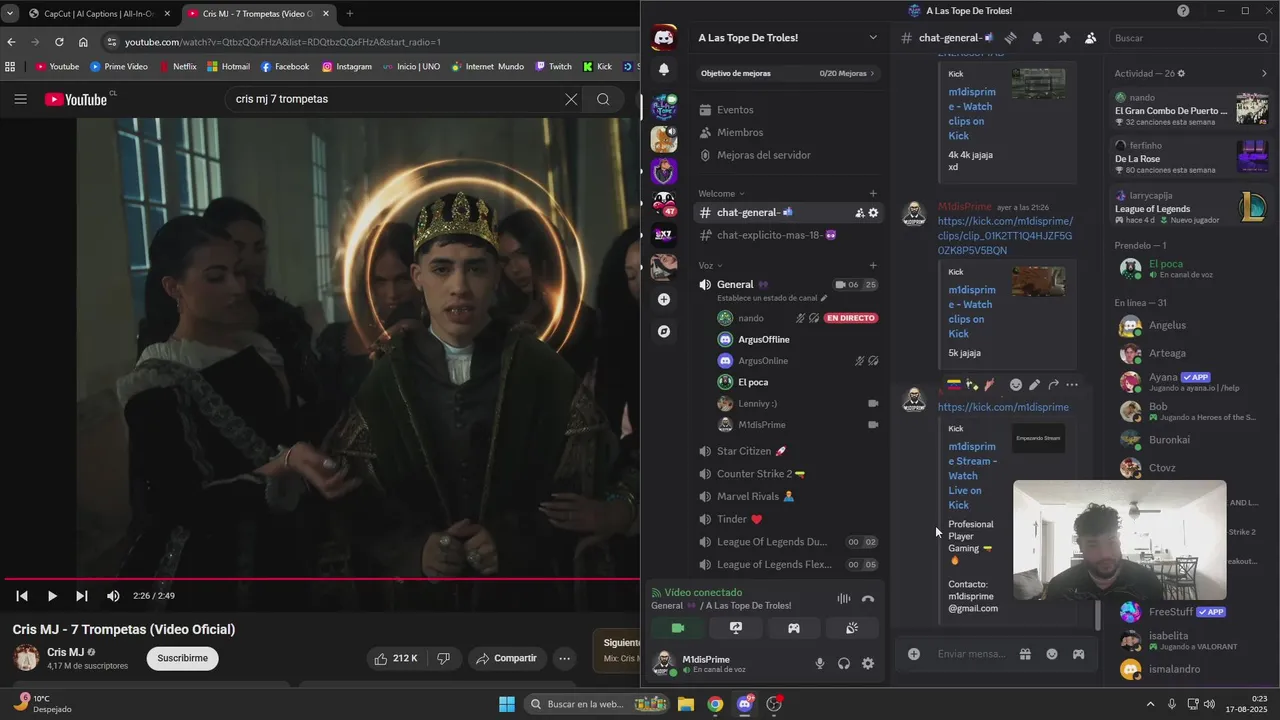Screen dimensions: 1280x720
Task: Skip to next YouTube video
Action: 82,596
